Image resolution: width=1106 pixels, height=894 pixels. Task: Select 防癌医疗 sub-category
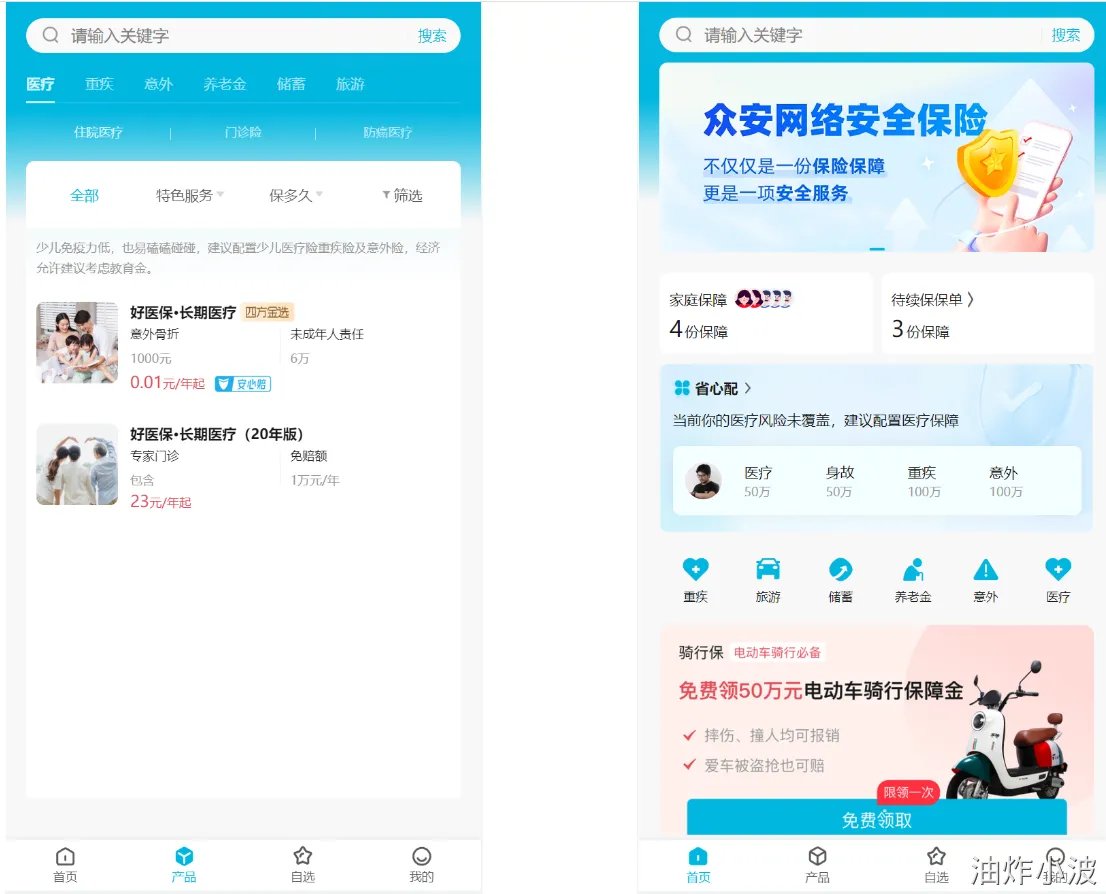coord(387,132)
